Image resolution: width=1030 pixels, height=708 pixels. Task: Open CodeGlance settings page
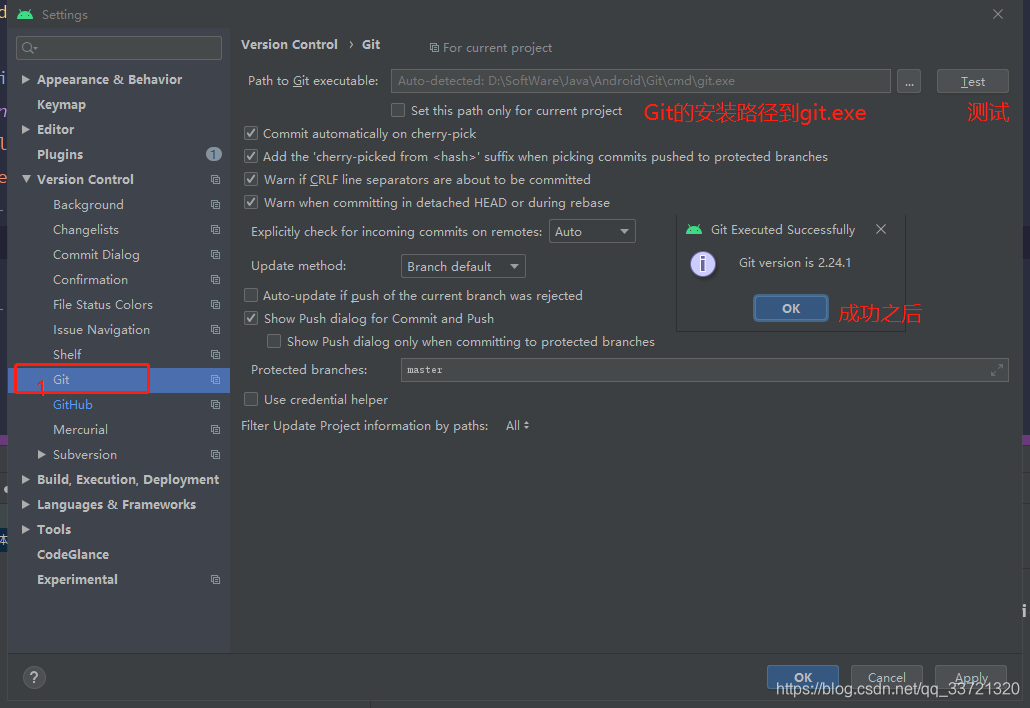click(x=73, y=554)
